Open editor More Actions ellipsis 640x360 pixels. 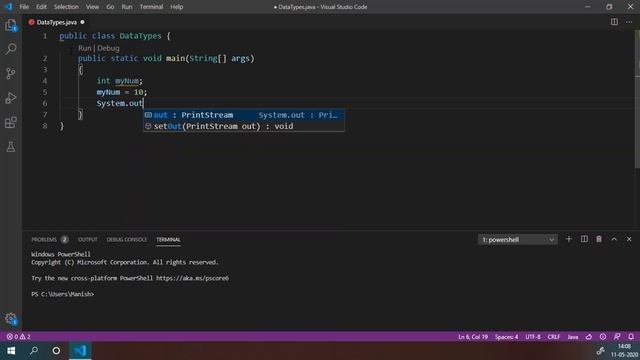pyautogui.click(x=629, y=22)
